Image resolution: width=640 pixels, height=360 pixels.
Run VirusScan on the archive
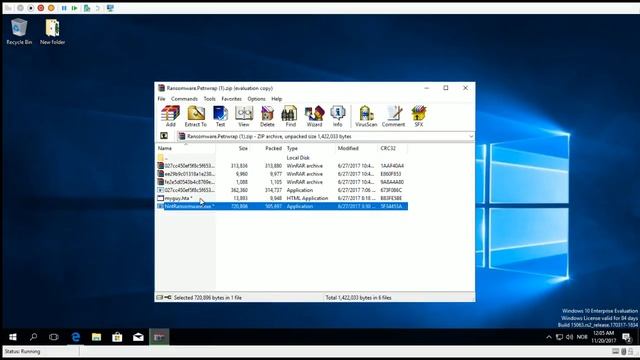pos(366,116)
